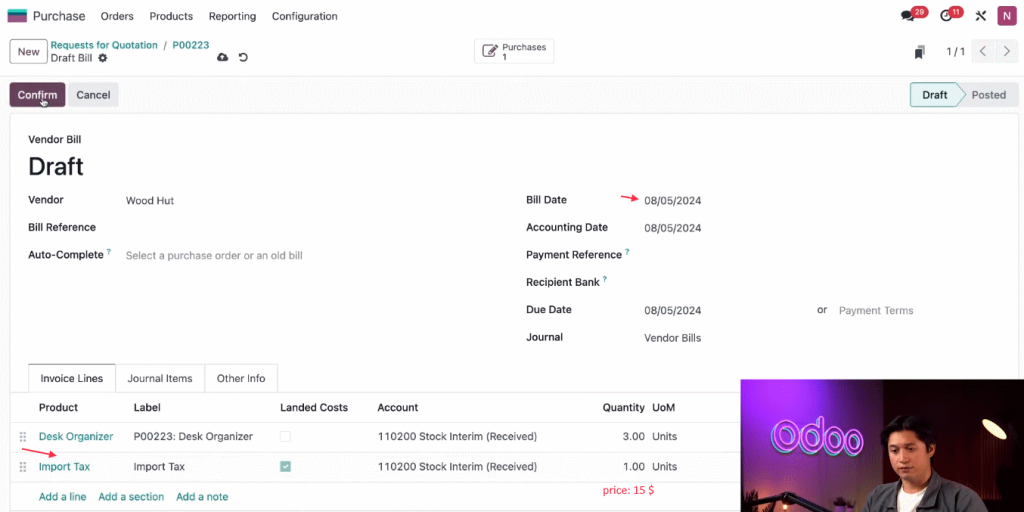Image resolution: width=1024 pixels, height=512 pixels.
Task: Click the pager text 1 / 1
Action: (x=955, y=52)
